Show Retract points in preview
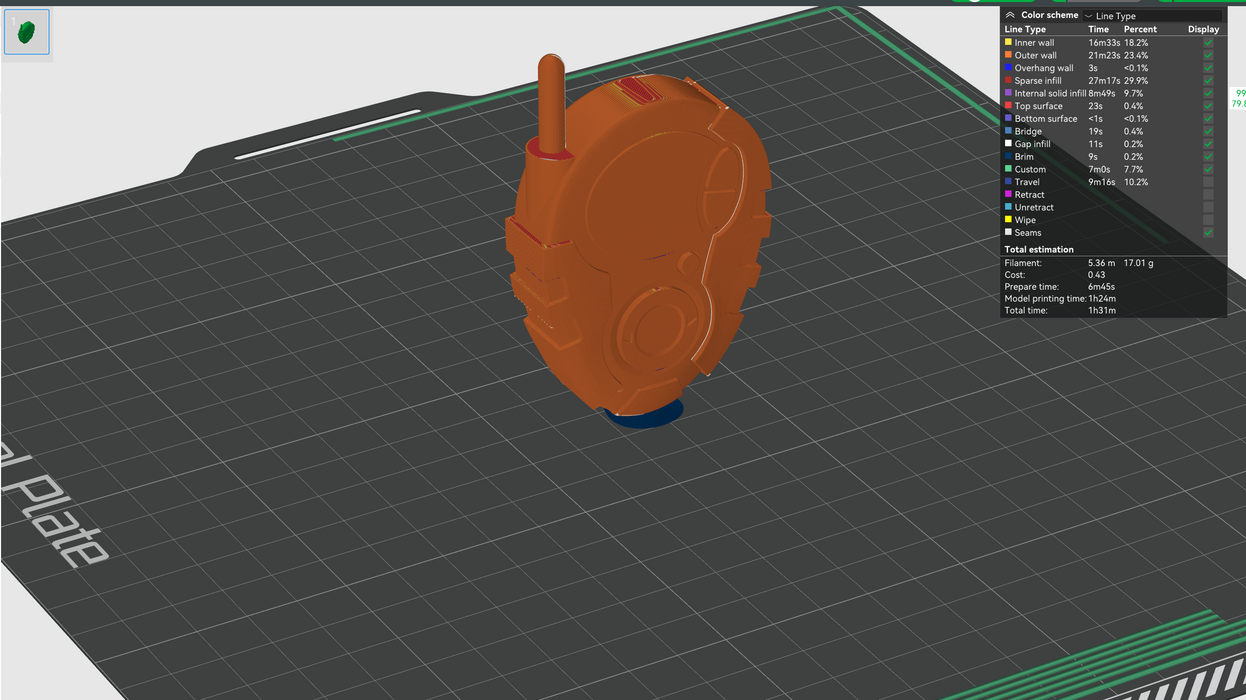The height and width of the screenshot is (700, 1246). (x=1208, y=195)
